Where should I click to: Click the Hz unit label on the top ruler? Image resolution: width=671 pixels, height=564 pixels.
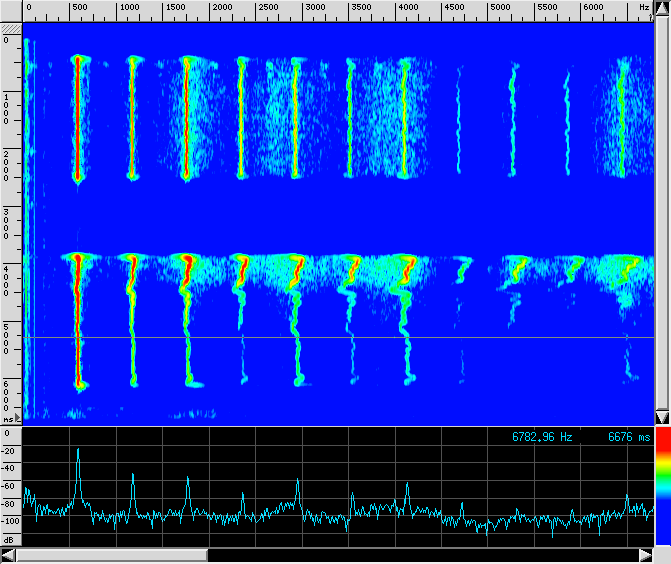[644, 7]
